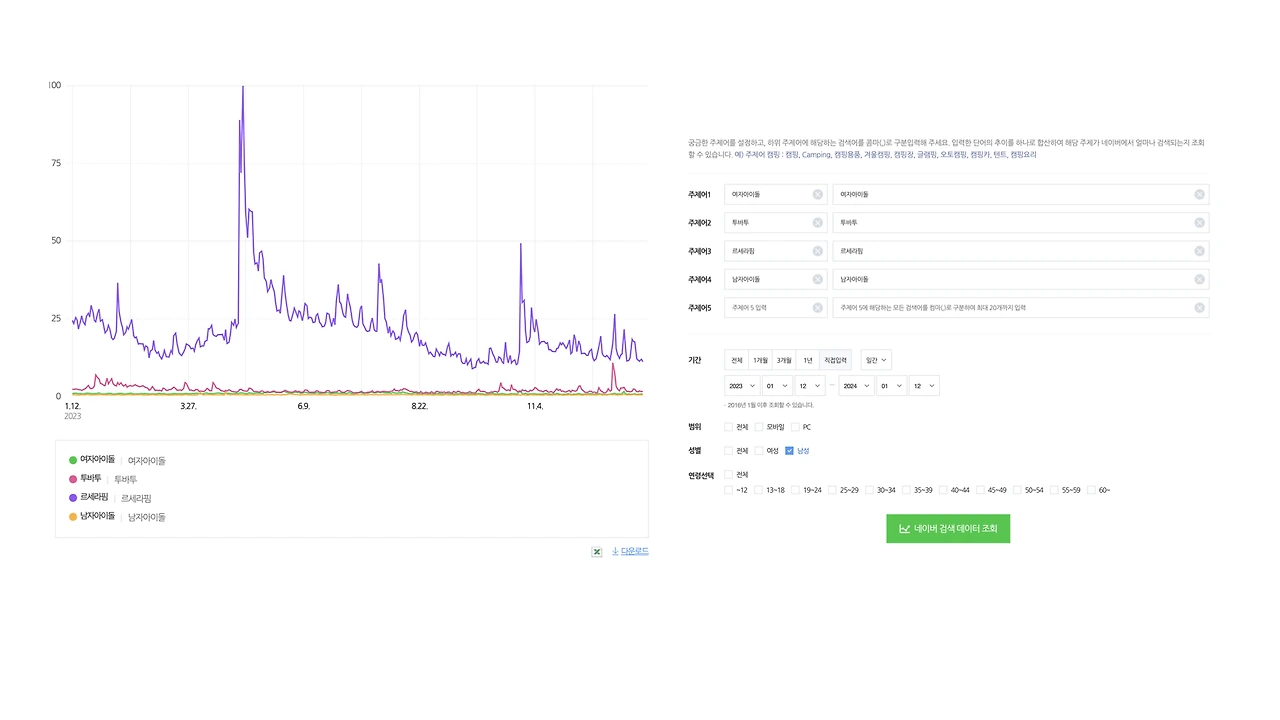This screenshot has width=1280, height=720.
Task: Click the chart icon on green search button
Action: click(904, 529)
